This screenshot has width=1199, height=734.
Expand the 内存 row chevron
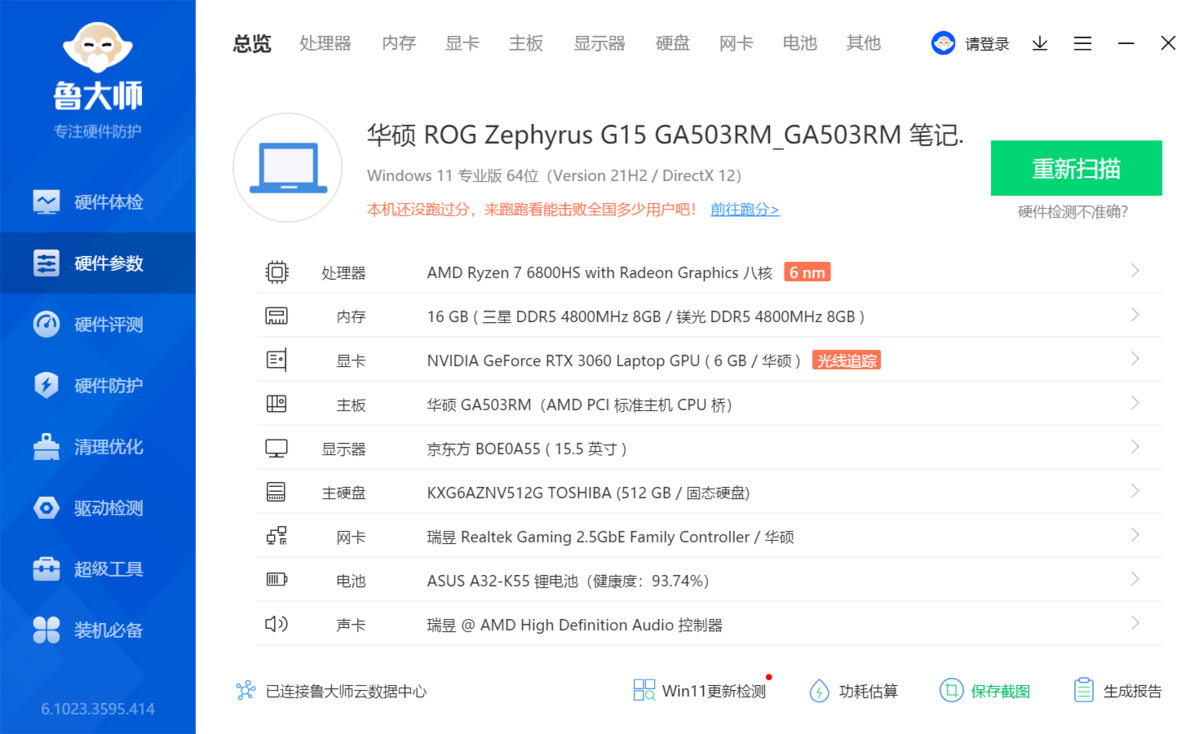click(x=1135, y=315)
